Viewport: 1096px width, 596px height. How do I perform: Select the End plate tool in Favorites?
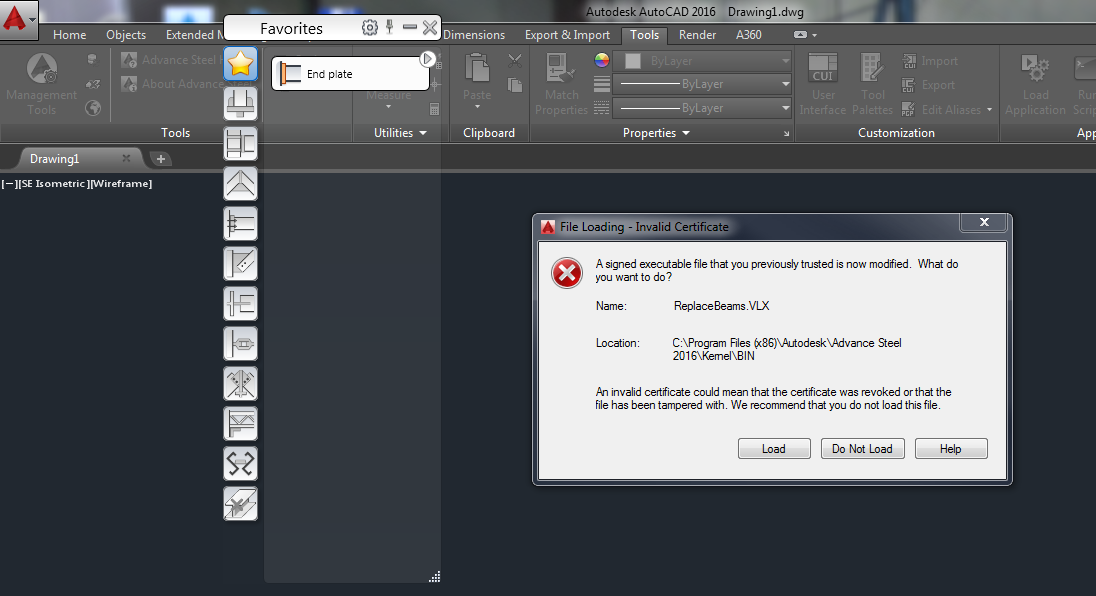349,73
